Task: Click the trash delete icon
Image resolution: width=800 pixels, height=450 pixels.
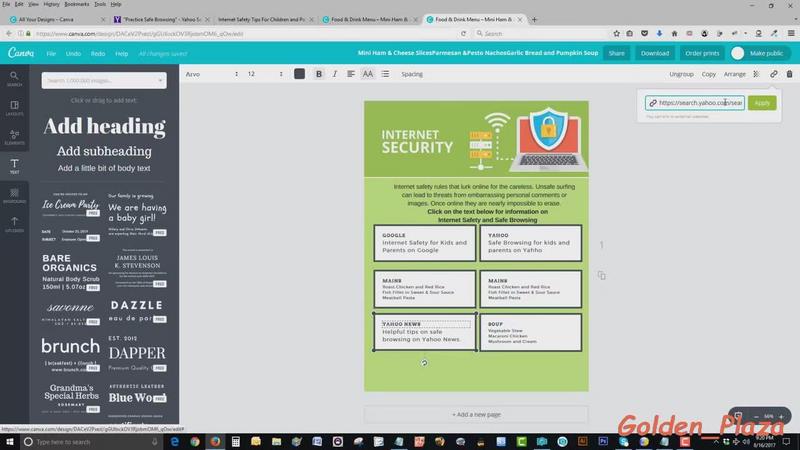Action: tap(789, 74)
